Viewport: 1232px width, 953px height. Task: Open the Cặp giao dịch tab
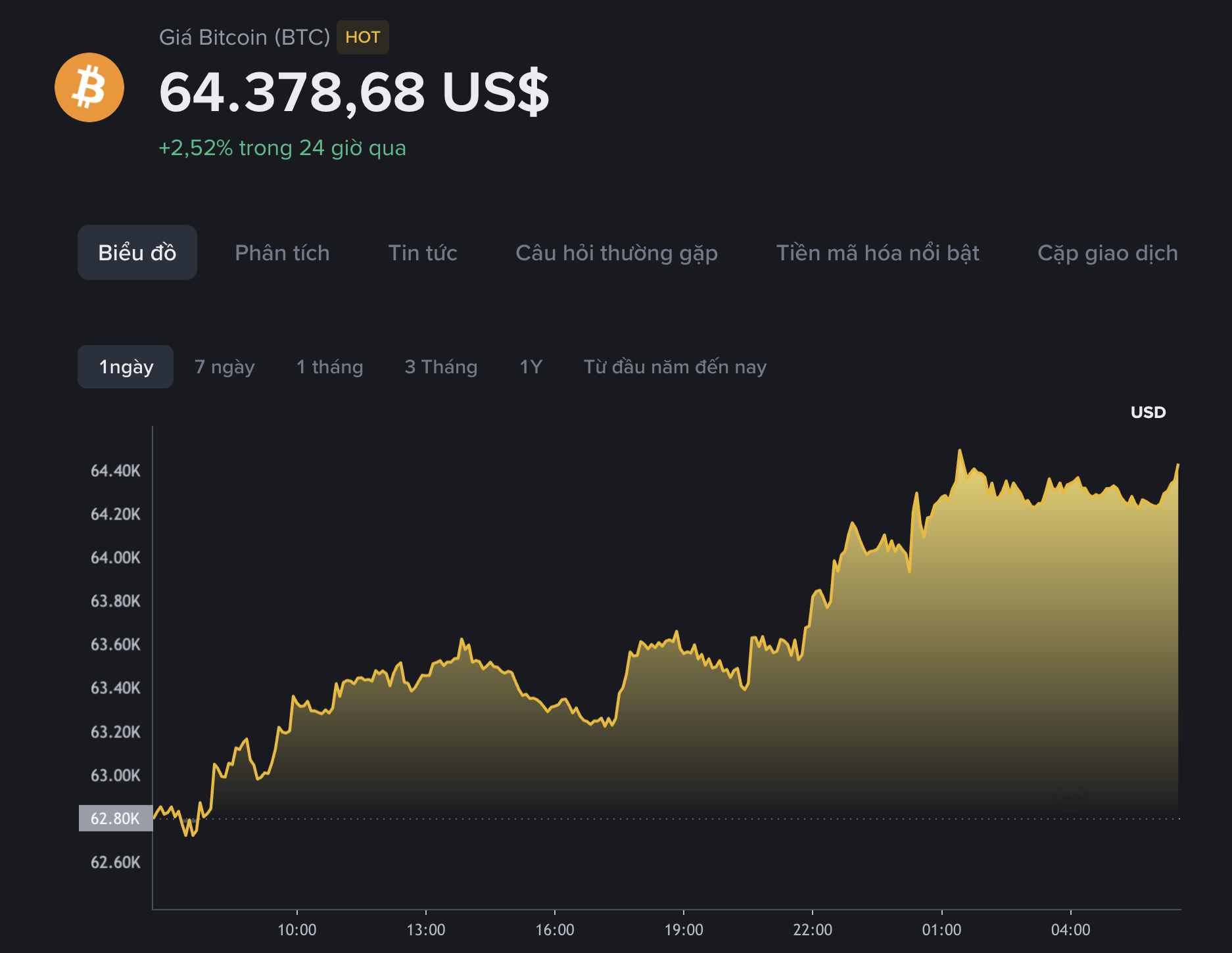[1108, 253]
